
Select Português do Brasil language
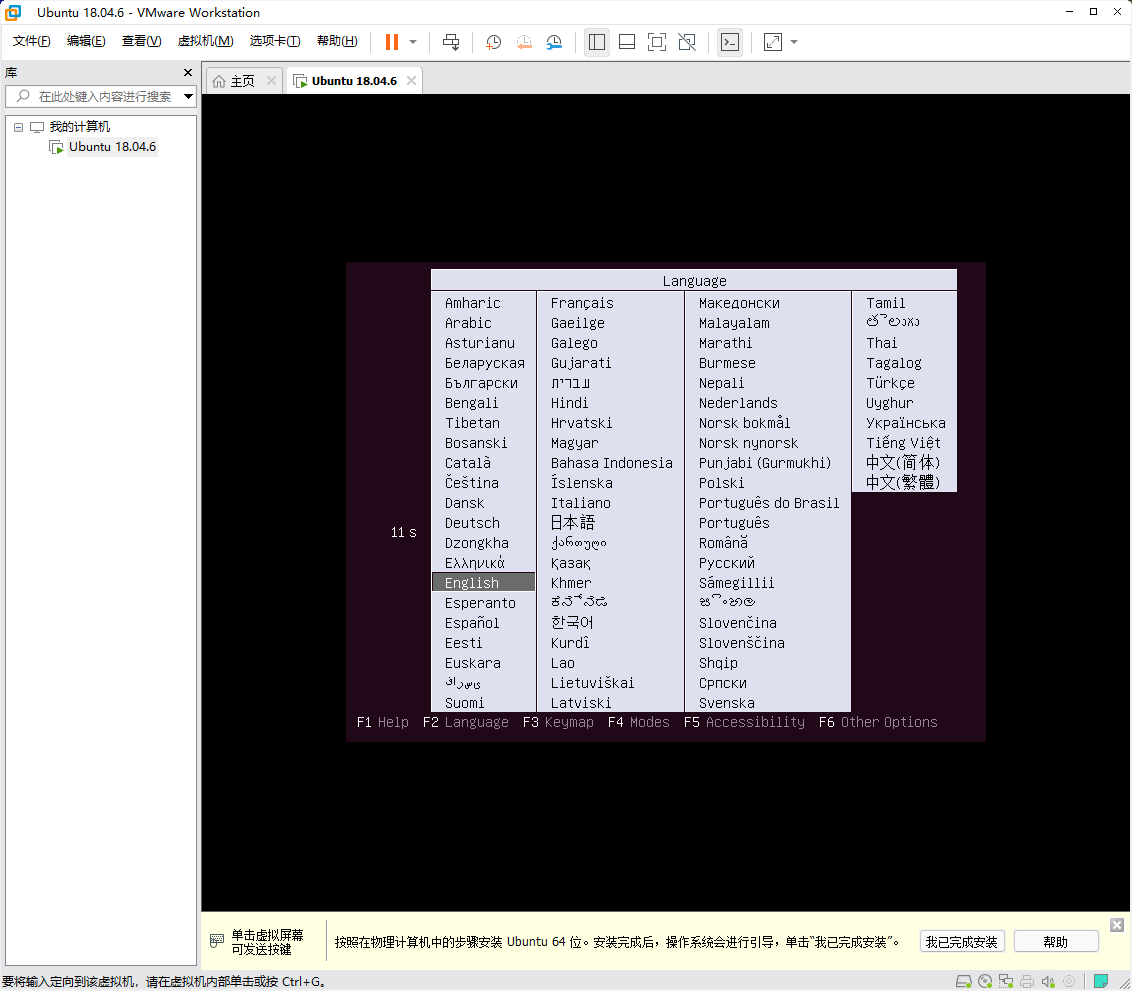[x=769, y=503]
